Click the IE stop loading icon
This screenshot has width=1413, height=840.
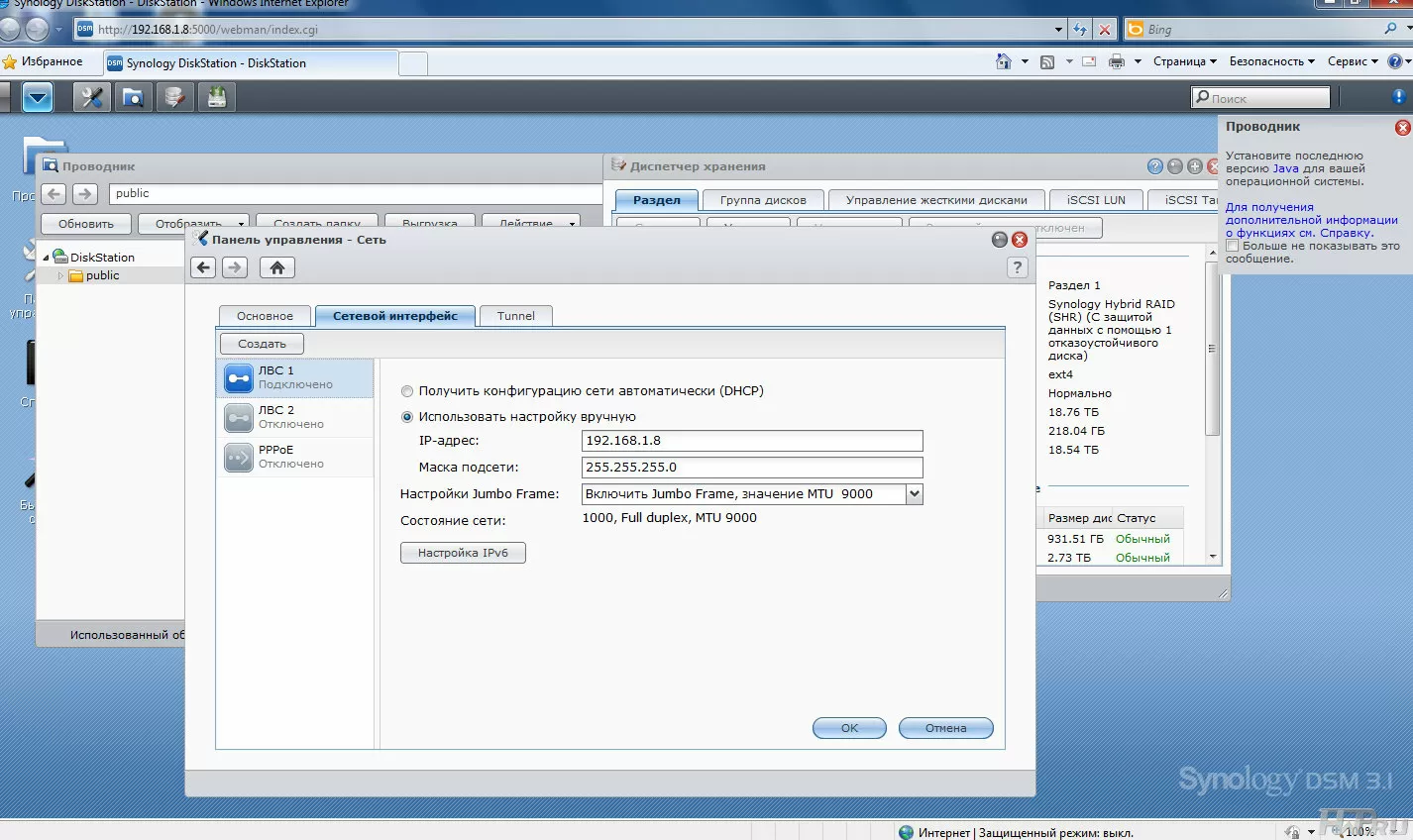pos(1106,29)
